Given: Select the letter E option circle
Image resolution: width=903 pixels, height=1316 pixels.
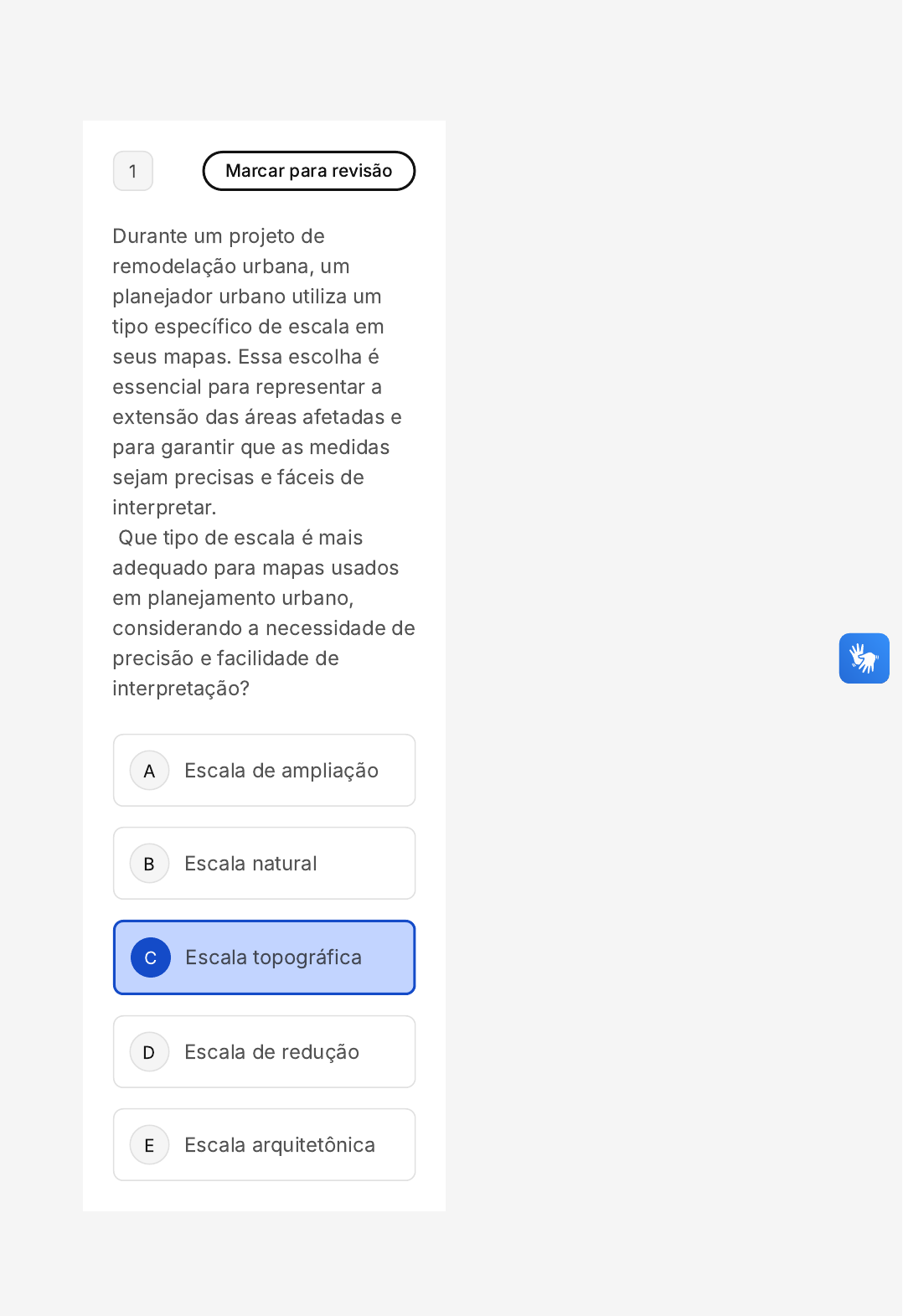Looking at the screenshot, I should click(149, 1145).
